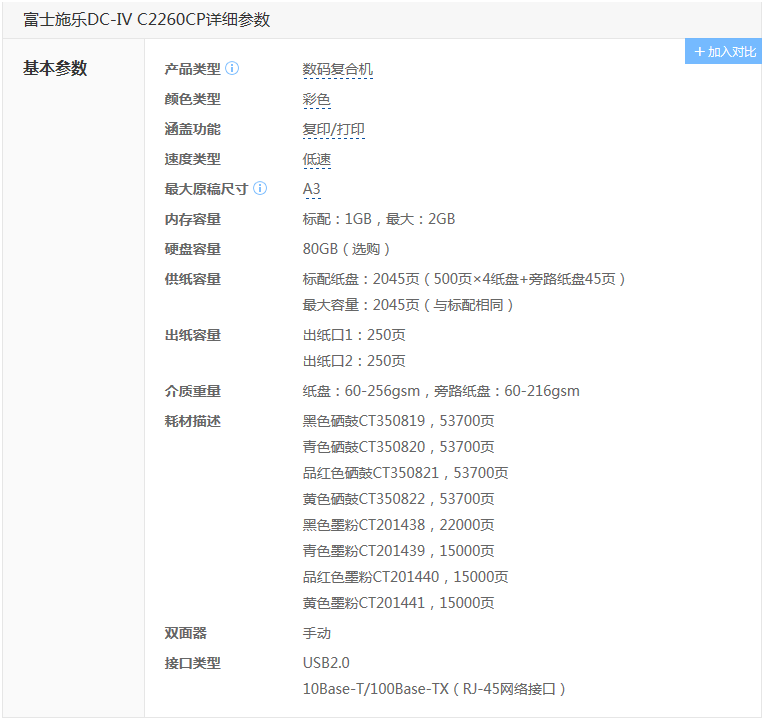This screenshot has width=762, height=718.
Task: Click the 黄色墨粉CT201441 line
Action: pos(398,603)
